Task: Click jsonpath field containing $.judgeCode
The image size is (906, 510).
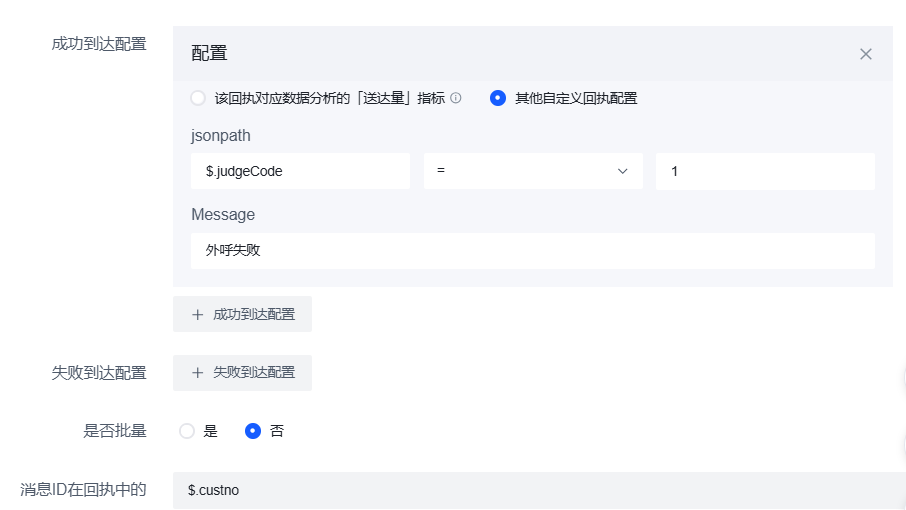Action: tap(300, 171)
